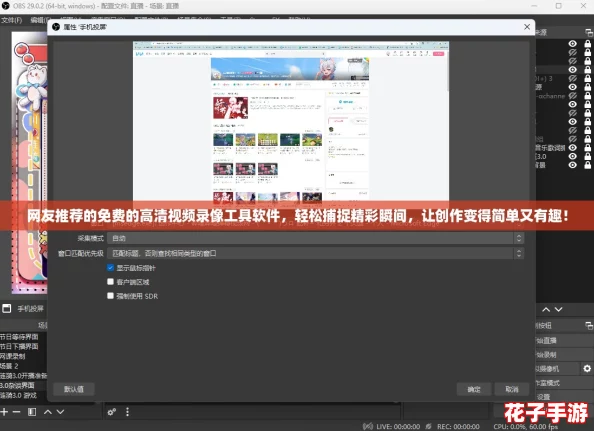
Task: Click 开始直播 in the controls dock
Action: 563,340
